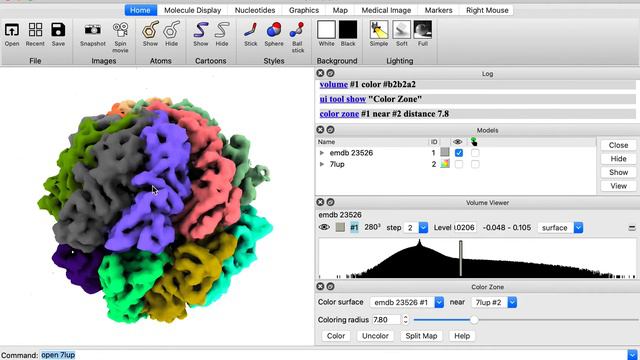Close the Color Zone panel

320,287
